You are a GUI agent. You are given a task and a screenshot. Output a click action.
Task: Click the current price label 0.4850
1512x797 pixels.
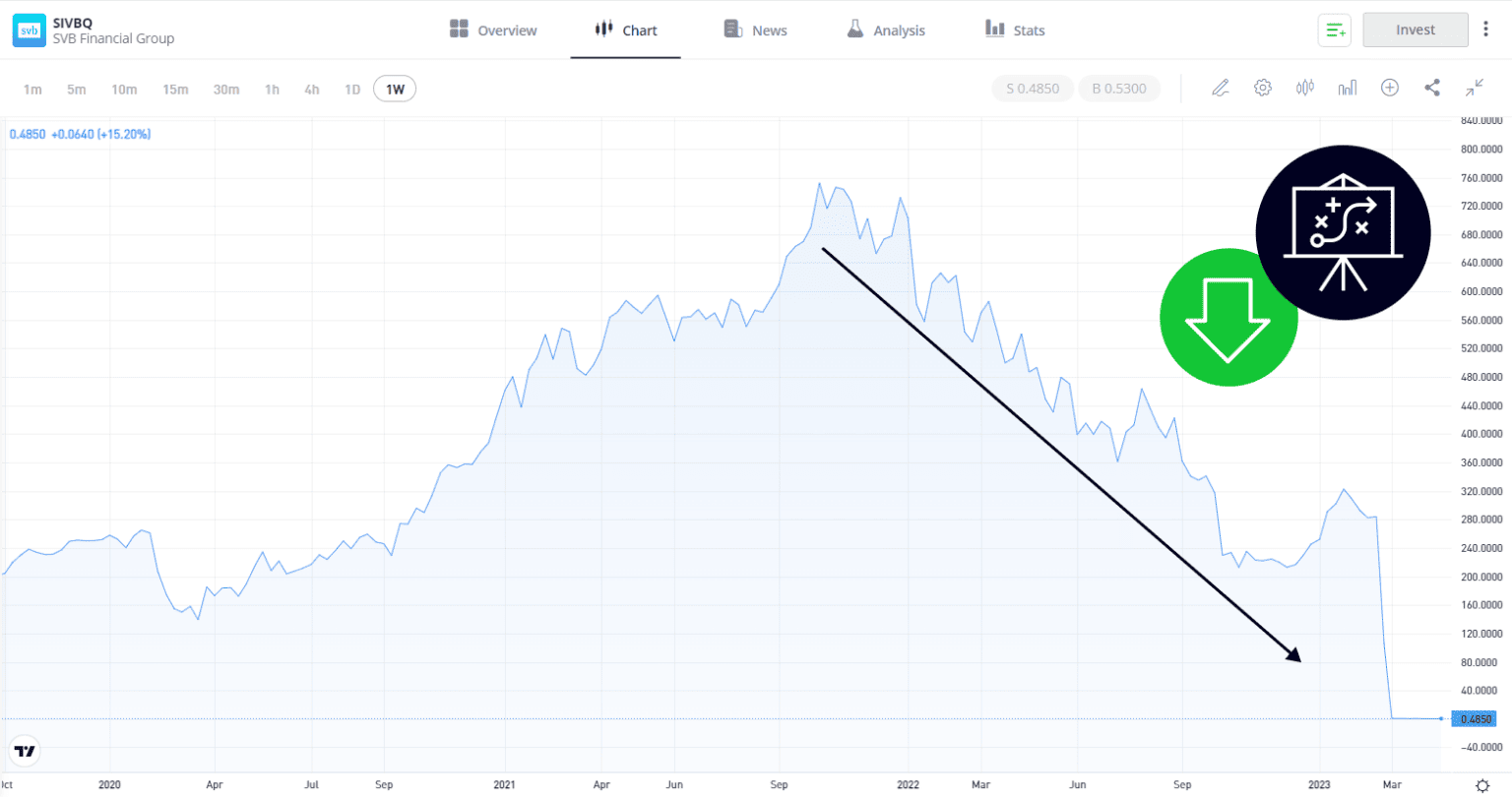(x=1475, y=719)
